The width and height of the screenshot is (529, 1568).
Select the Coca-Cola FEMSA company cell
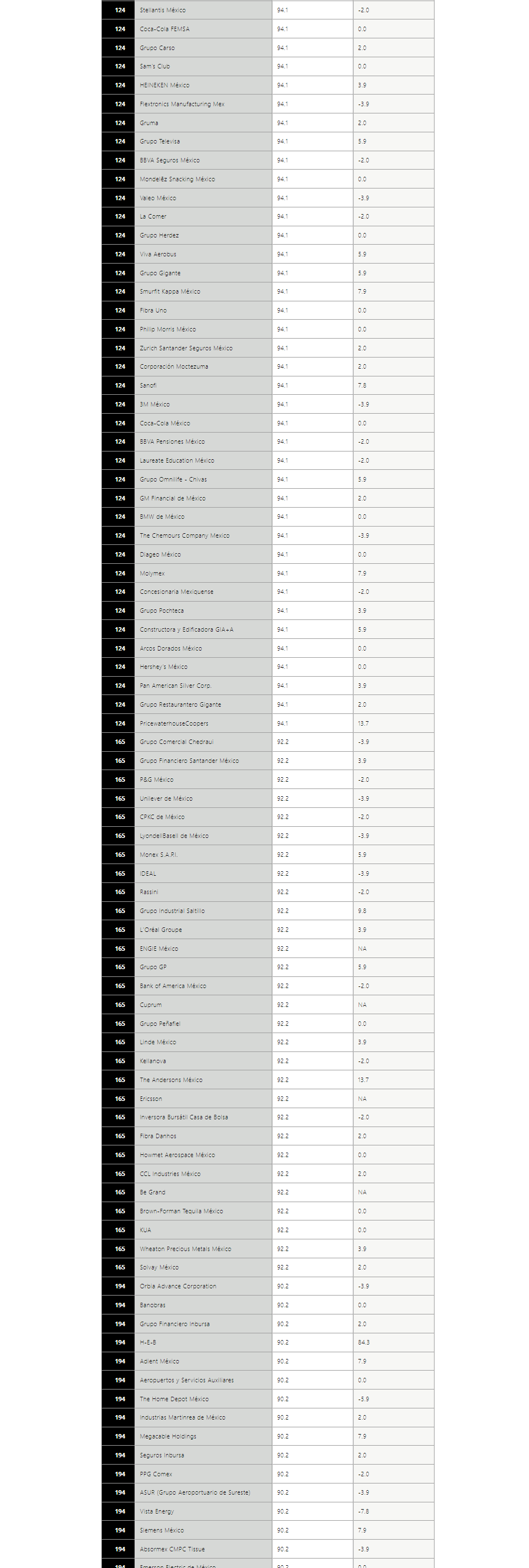click(203, 29)
